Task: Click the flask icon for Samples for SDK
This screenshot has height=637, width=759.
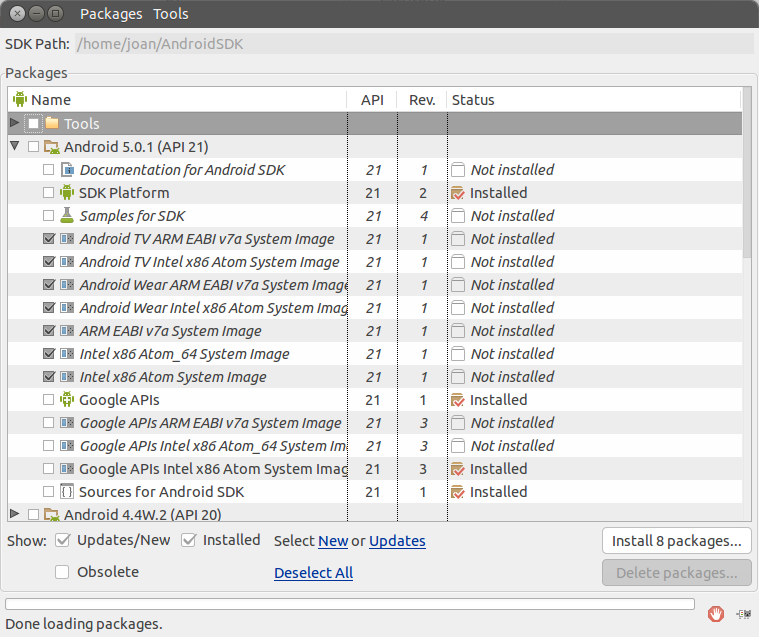Action: 67,215
